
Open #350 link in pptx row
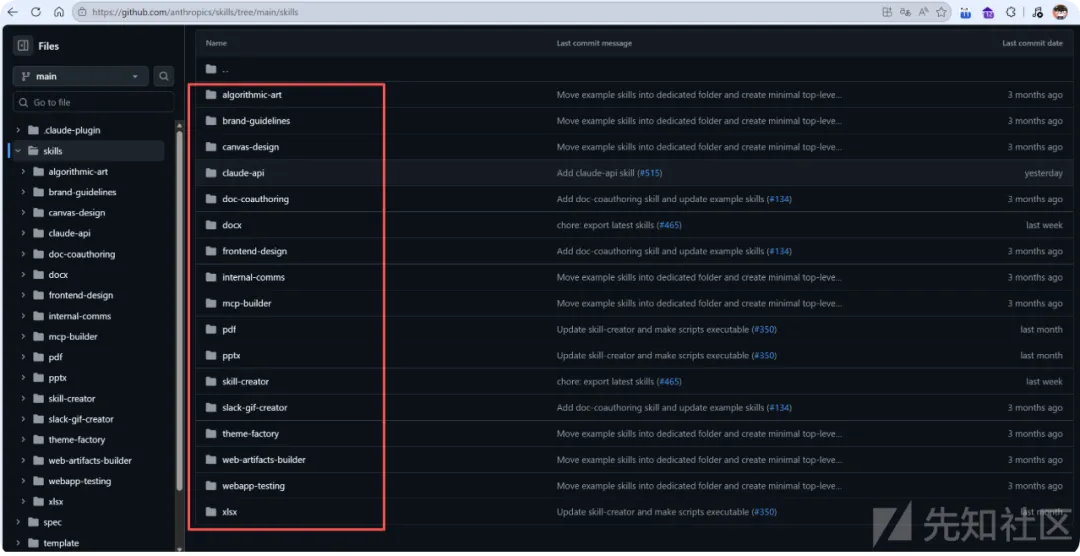(764, 356)
